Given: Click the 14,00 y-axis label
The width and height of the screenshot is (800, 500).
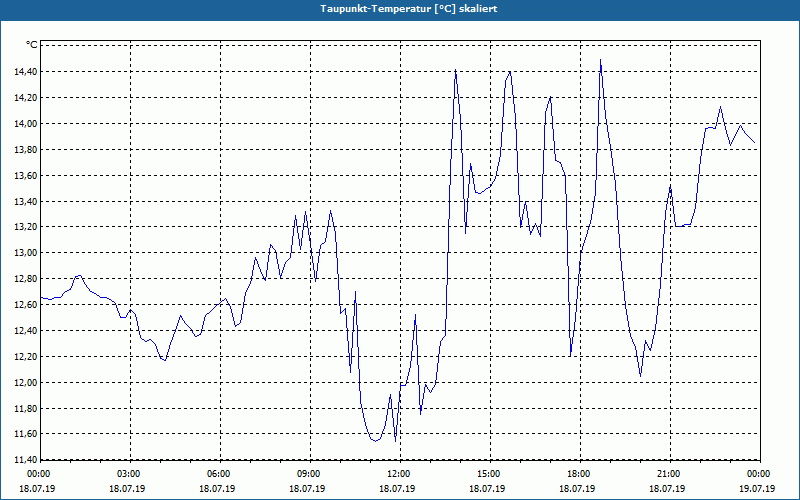Looking at the screenshot, I should (26, 123).
